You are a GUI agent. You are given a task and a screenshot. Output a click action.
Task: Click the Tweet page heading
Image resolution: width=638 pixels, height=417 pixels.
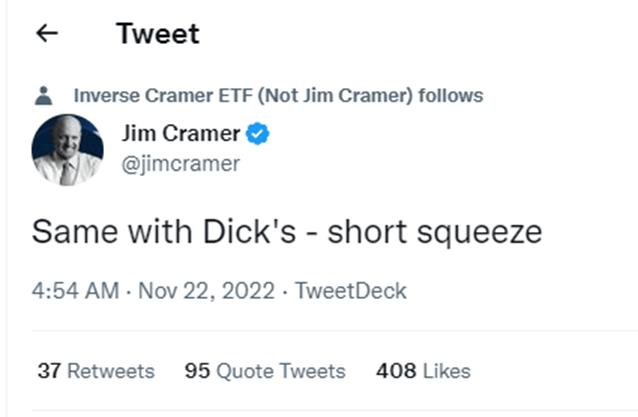point(157,33)
